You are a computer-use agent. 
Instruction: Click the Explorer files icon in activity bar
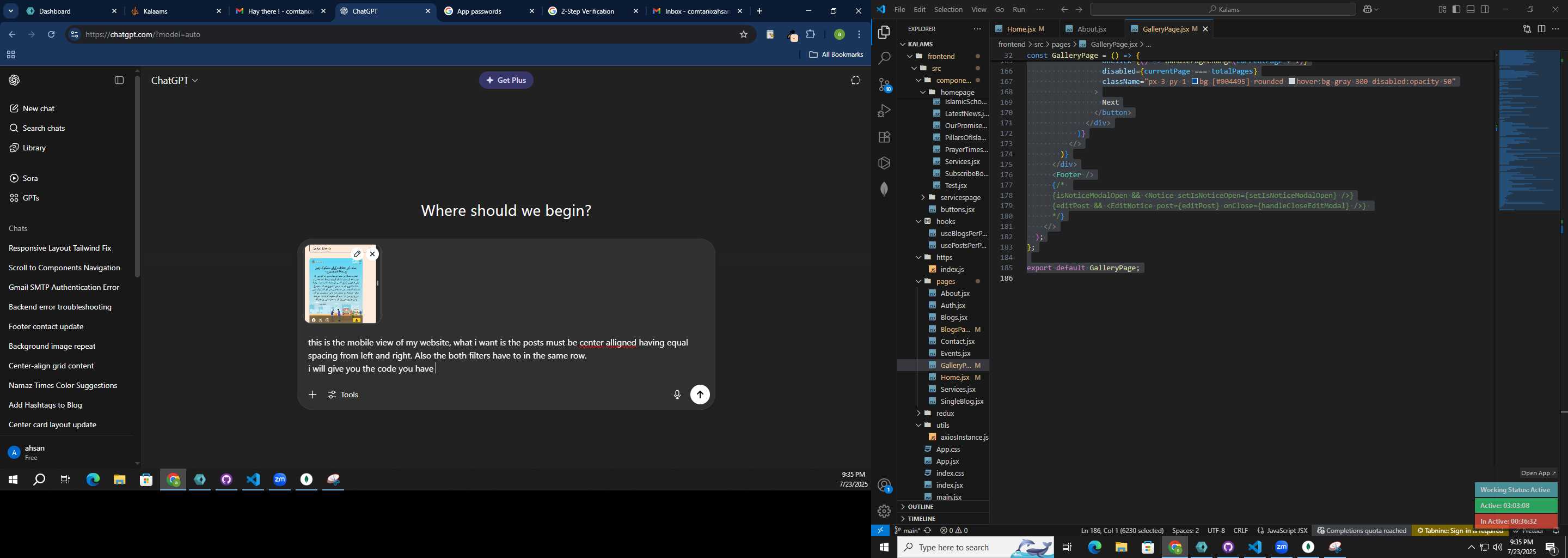coord(884,32)
